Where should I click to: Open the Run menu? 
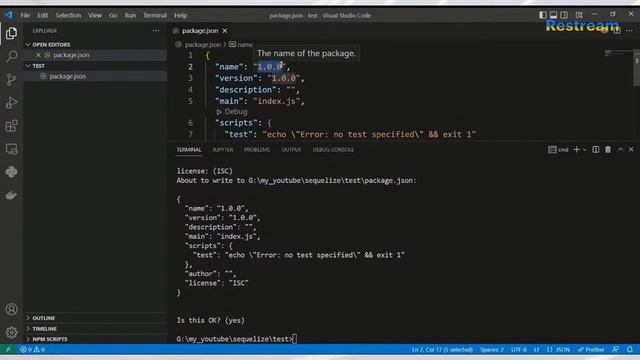(130, 15)
